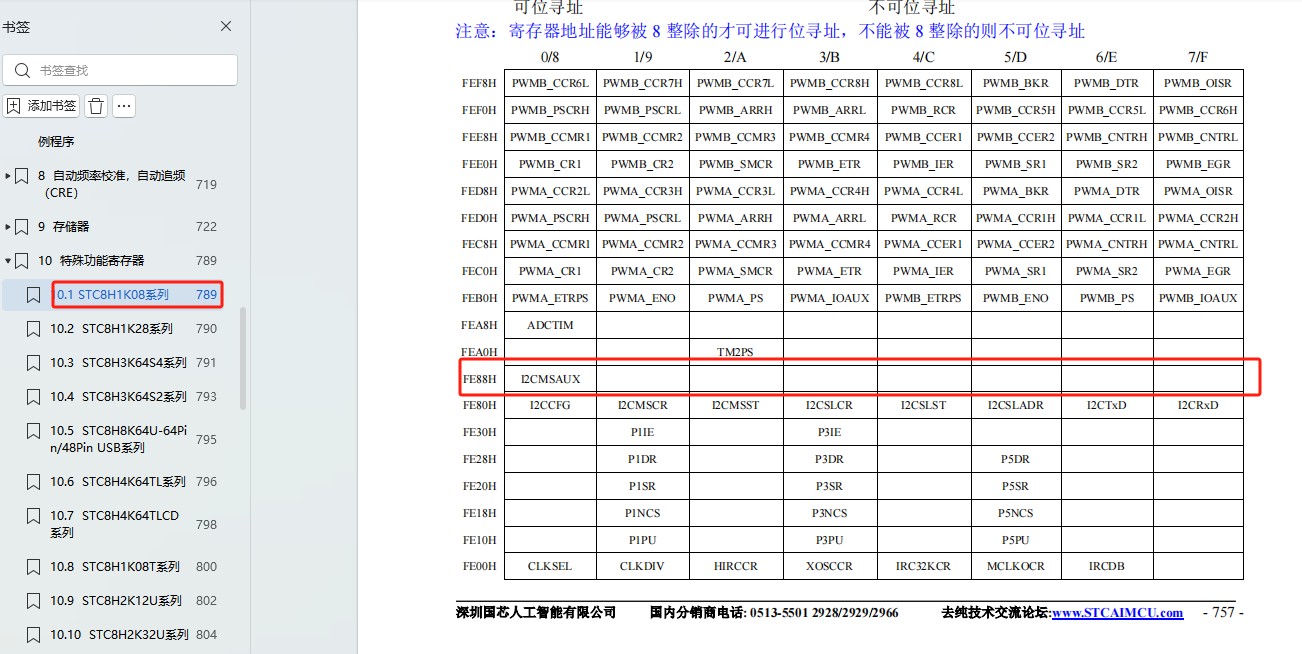
Task: Click the I2CMSAUX register cell
Action: pos(550,379)
